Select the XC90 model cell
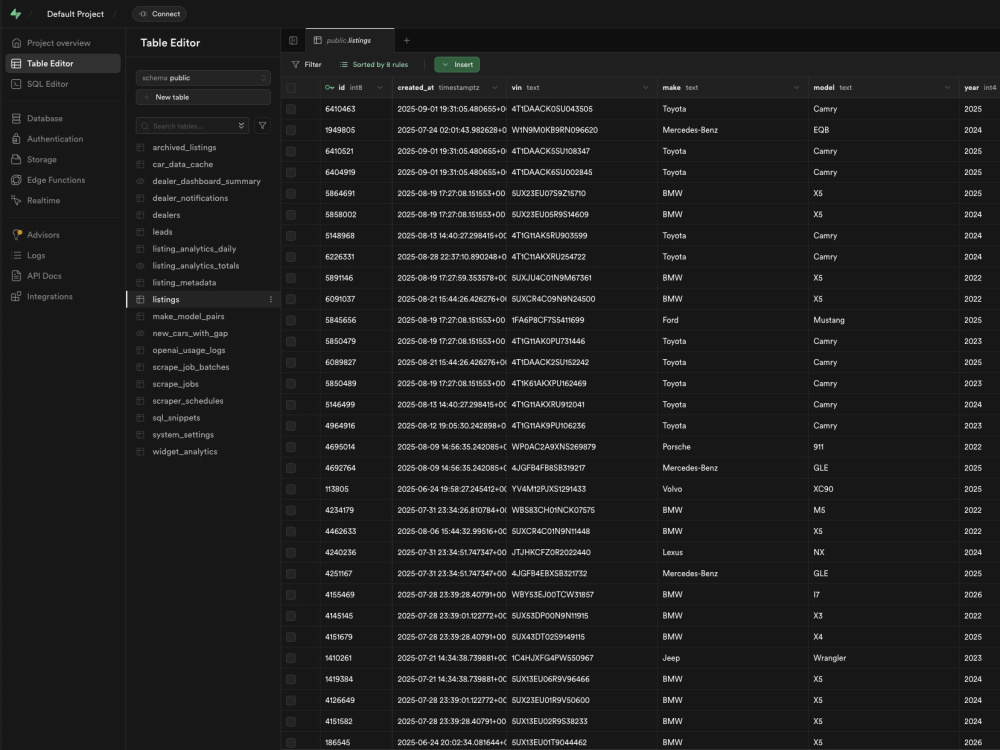Screen dimensions: 1000x750 point(883,489)
